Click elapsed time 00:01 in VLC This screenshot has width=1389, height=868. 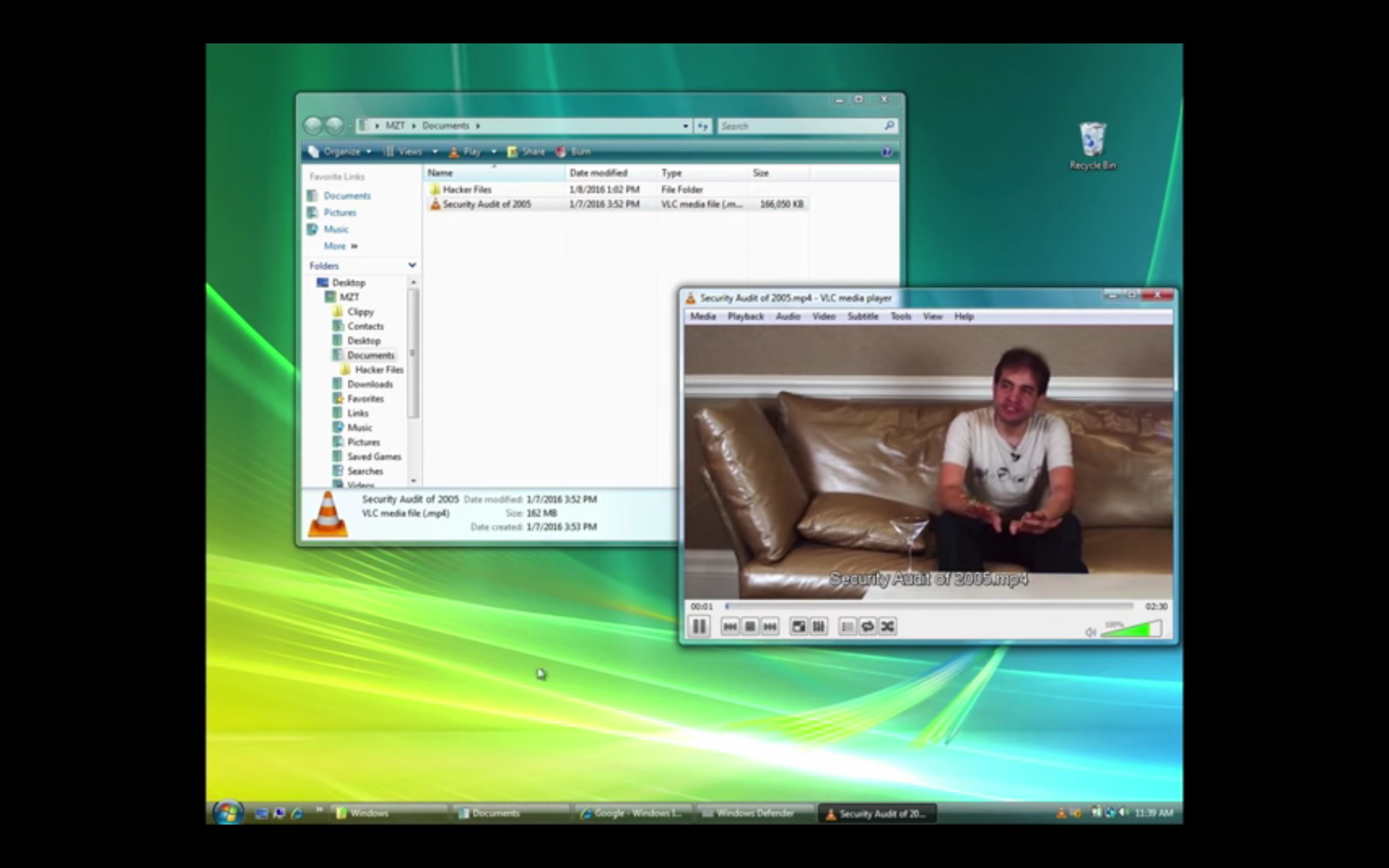(701, 606)
